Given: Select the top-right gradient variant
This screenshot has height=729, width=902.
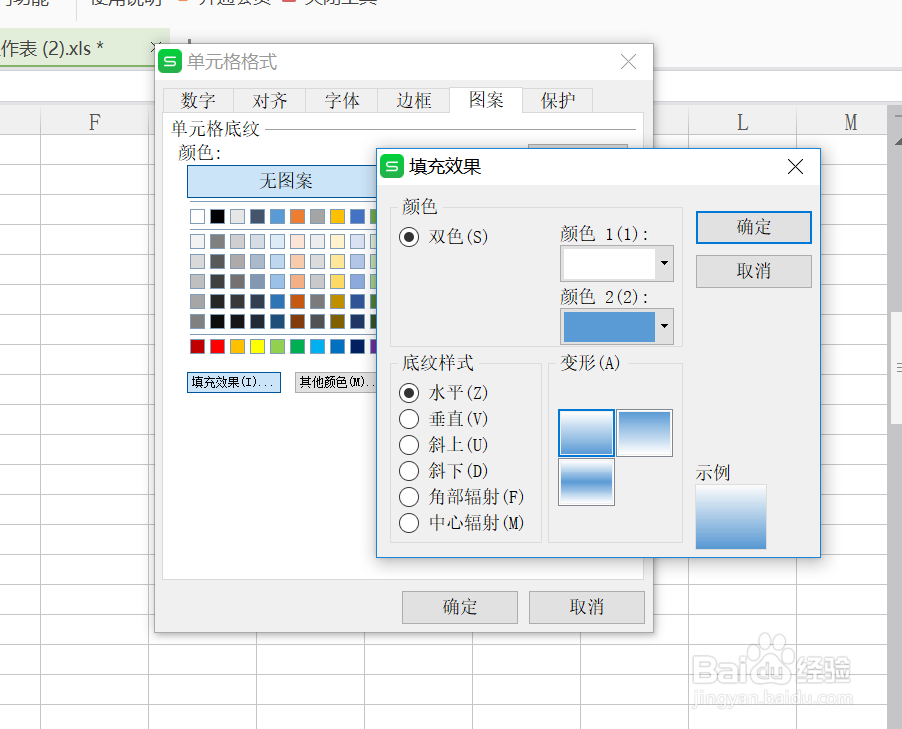Looking at the screenshot, I should 644,433.
